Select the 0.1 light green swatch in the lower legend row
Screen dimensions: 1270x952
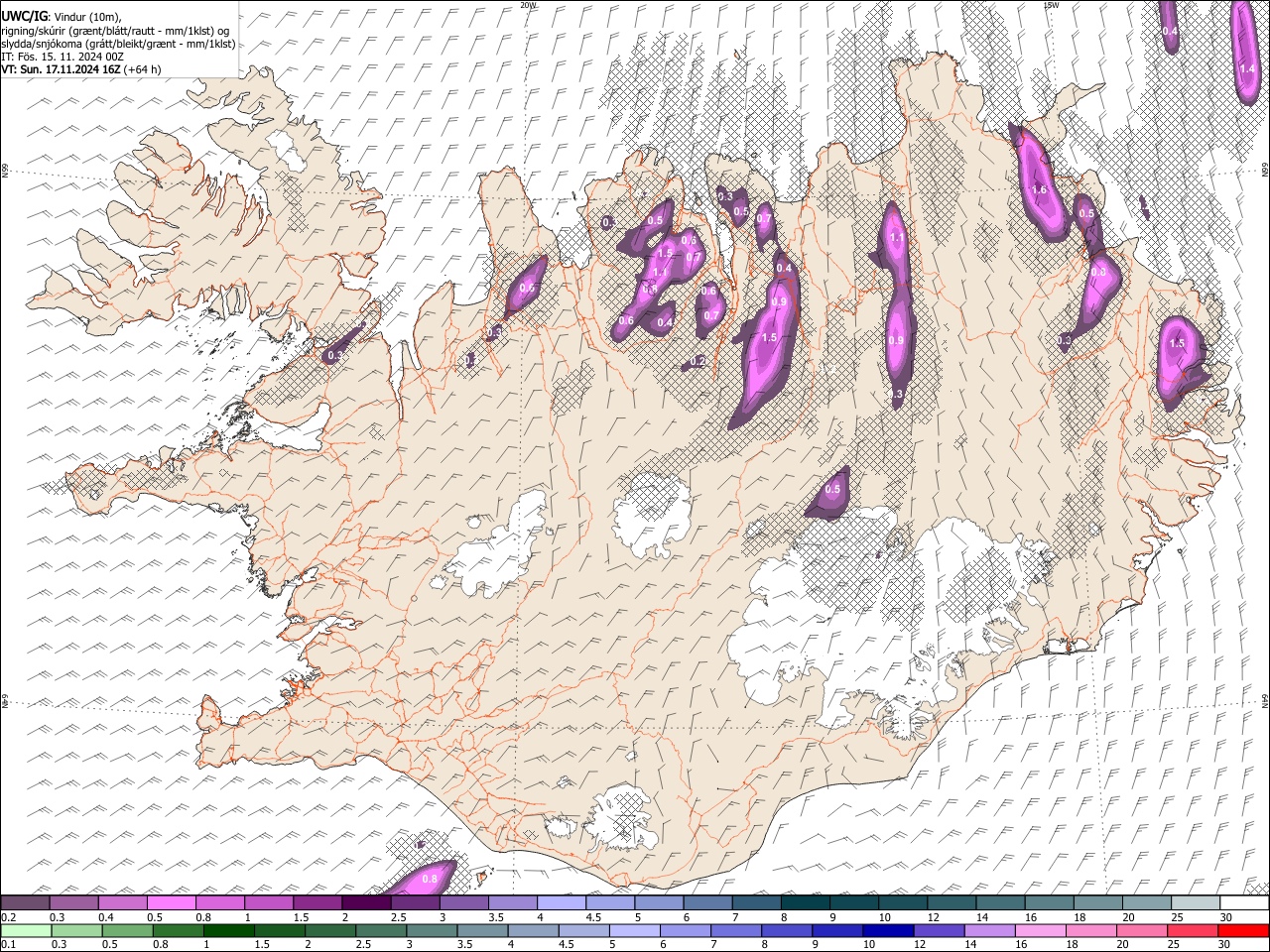(x=25, y=930)
